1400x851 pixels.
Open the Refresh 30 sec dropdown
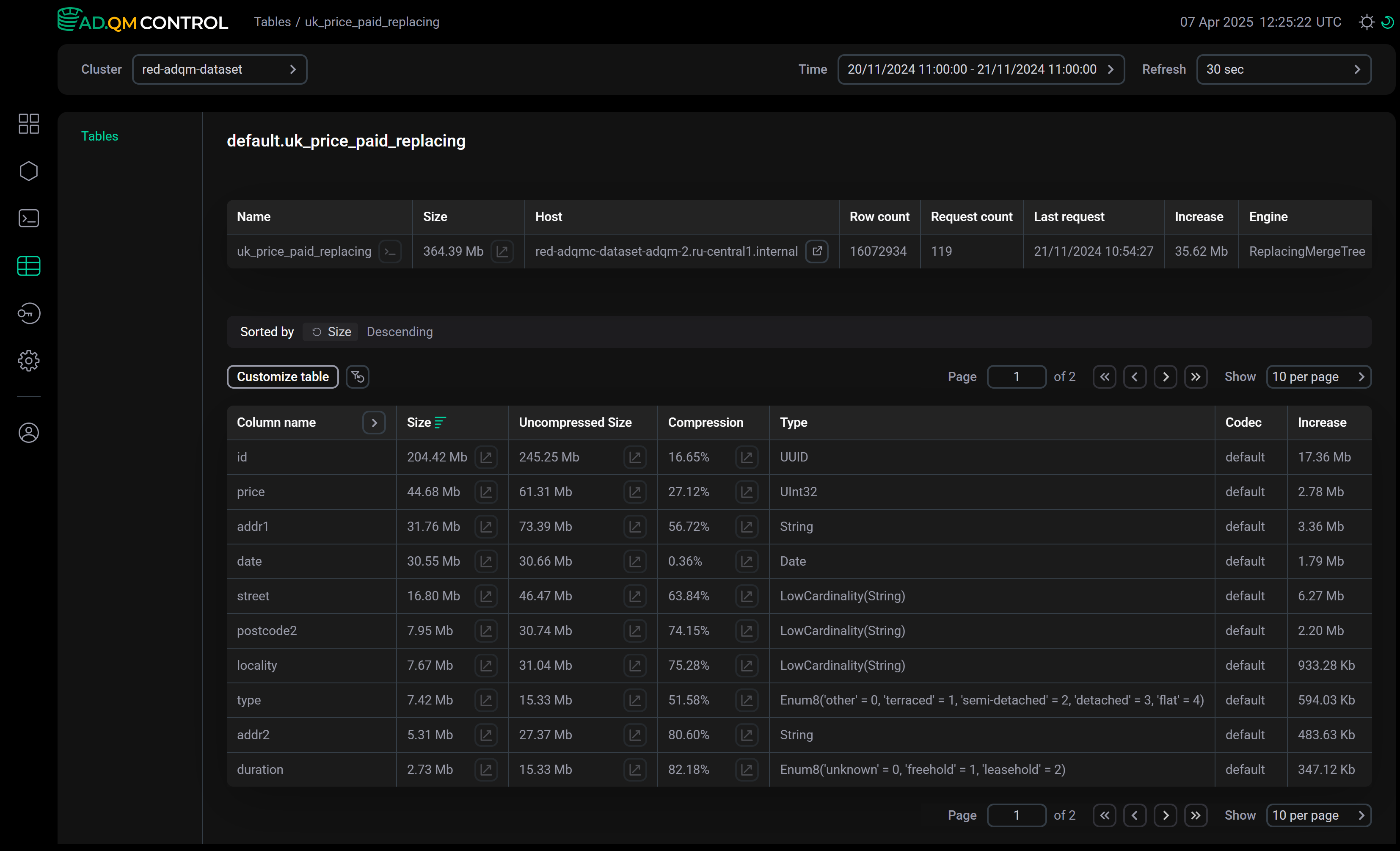tap(1284, 69)
